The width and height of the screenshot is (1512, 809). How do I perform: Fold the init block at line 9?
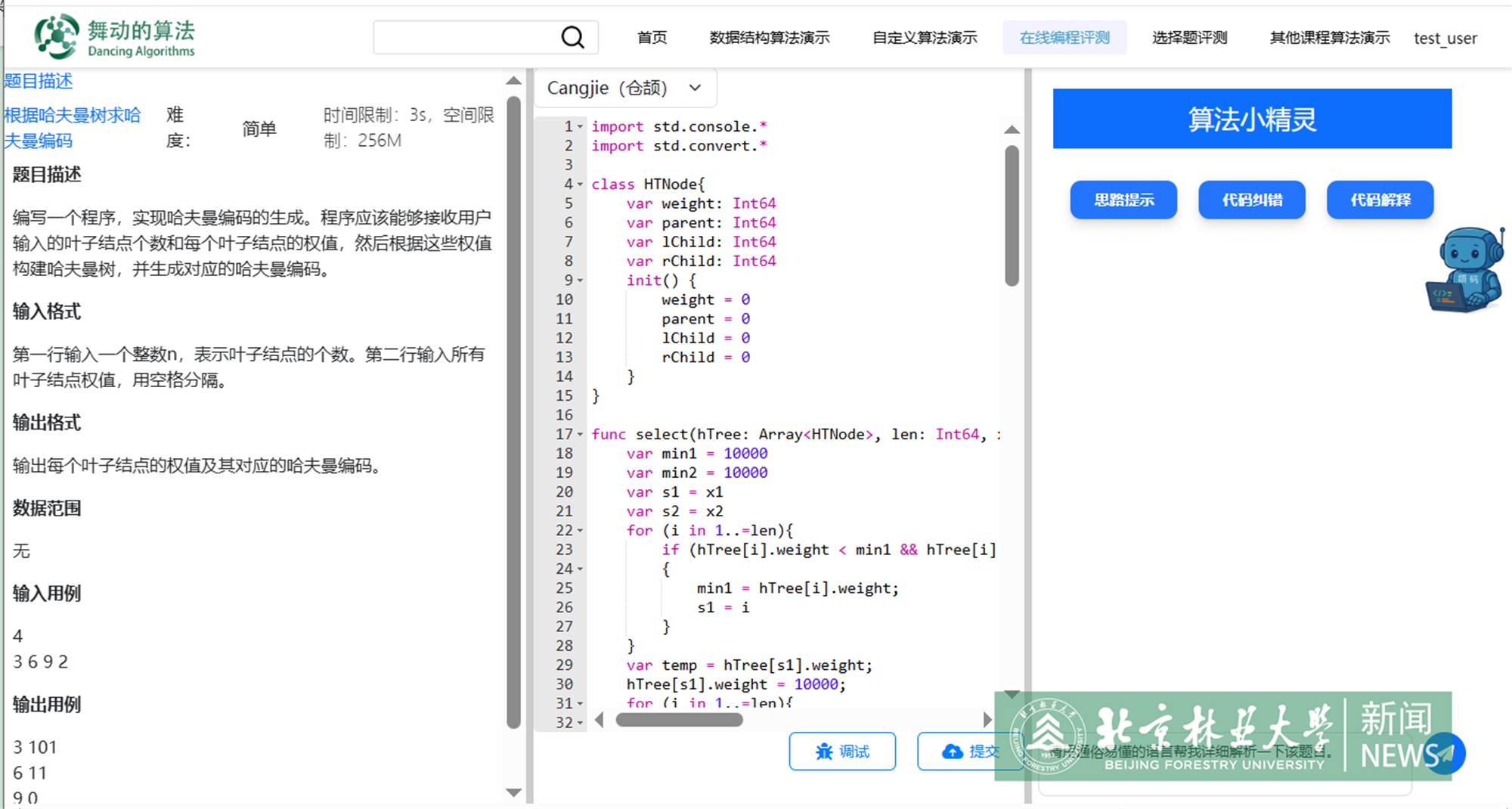coord(580,281)
